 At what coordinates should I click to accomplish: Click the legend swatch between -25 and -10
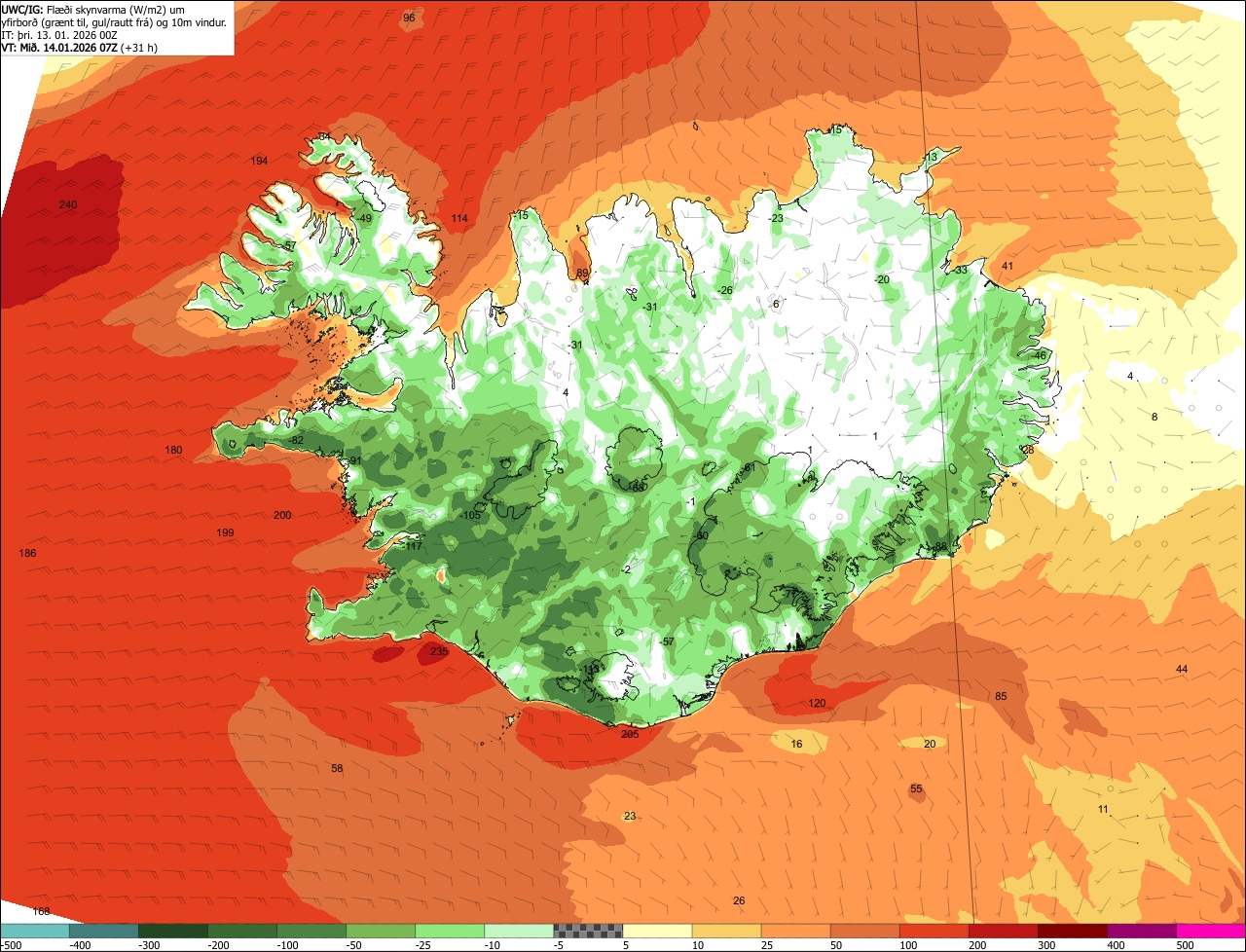(450, 931)
